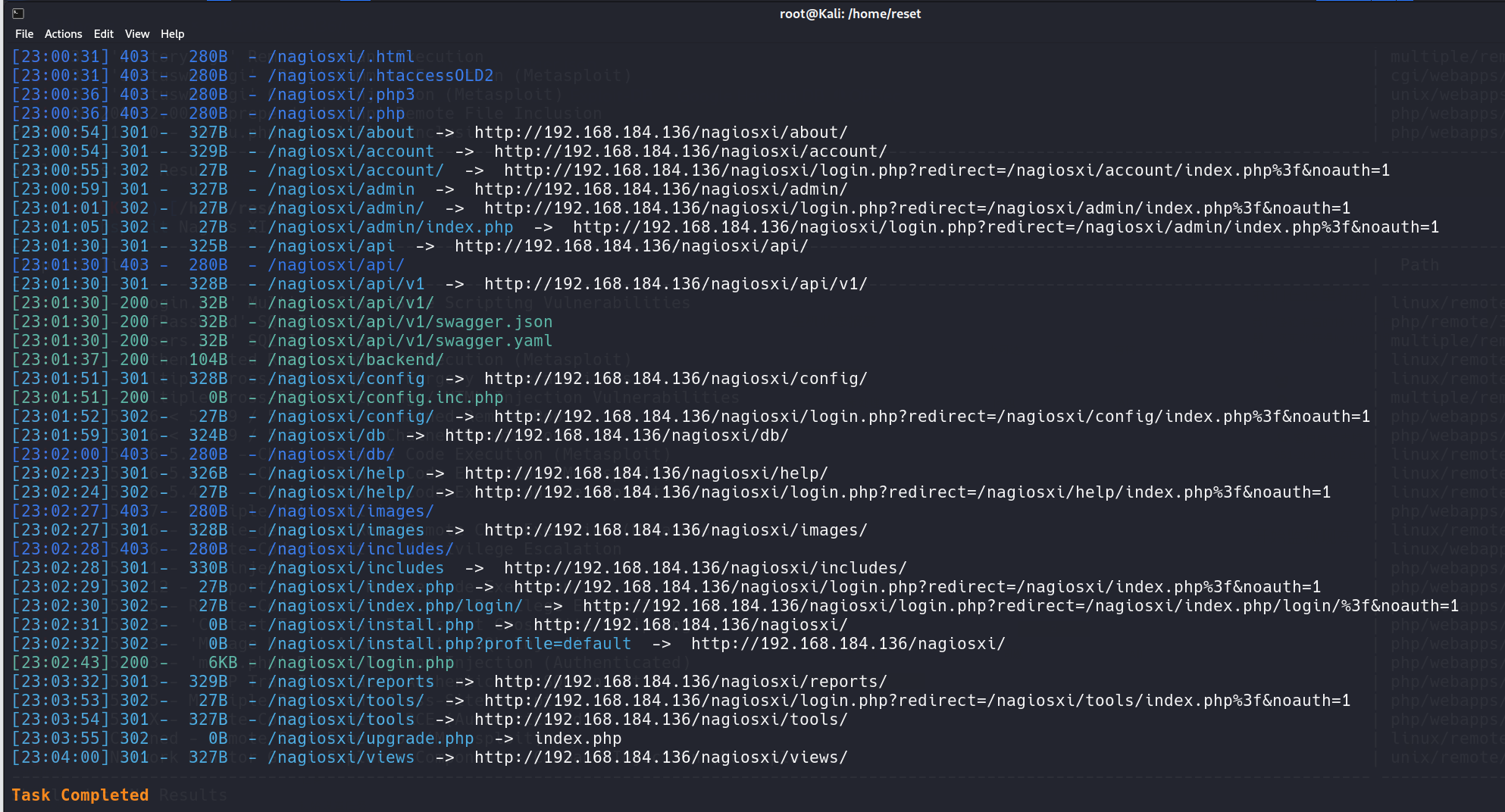Click the Task Completed message
Screen dimensions: 1505x812
click(80, 795)
